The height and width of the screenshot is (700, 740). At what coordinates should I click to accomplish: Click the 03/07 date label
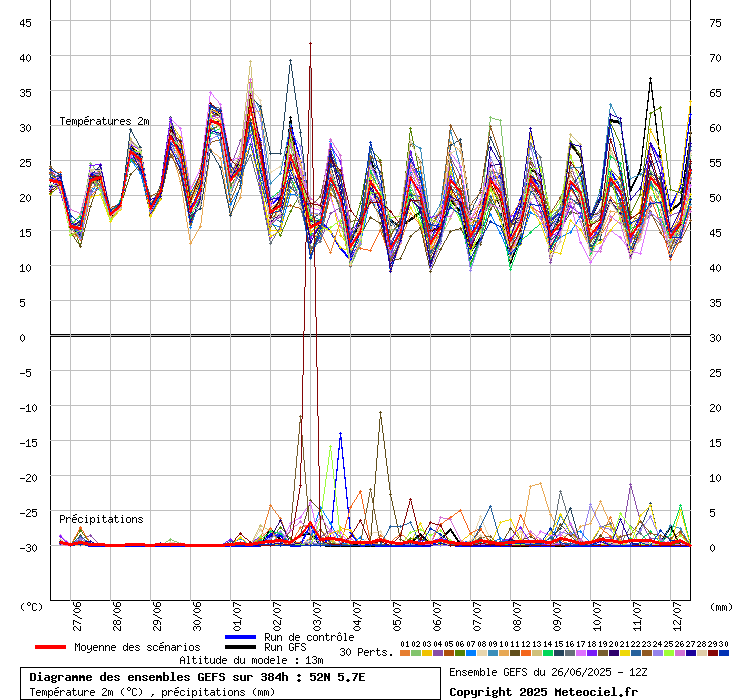pyautogui.click(x=317, y=616)
